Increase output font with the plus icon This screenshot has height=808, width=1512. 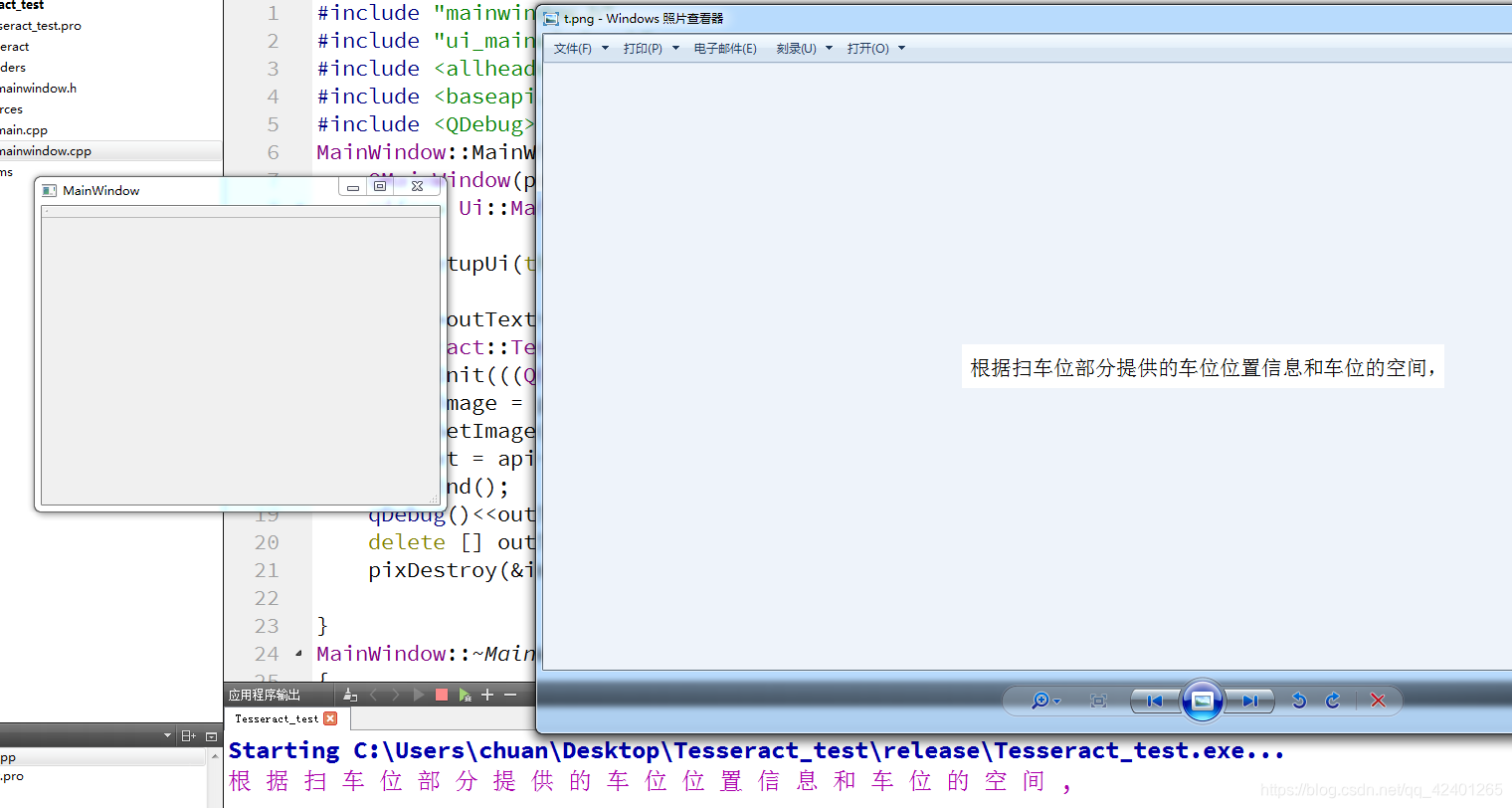[x=487, y=695]
